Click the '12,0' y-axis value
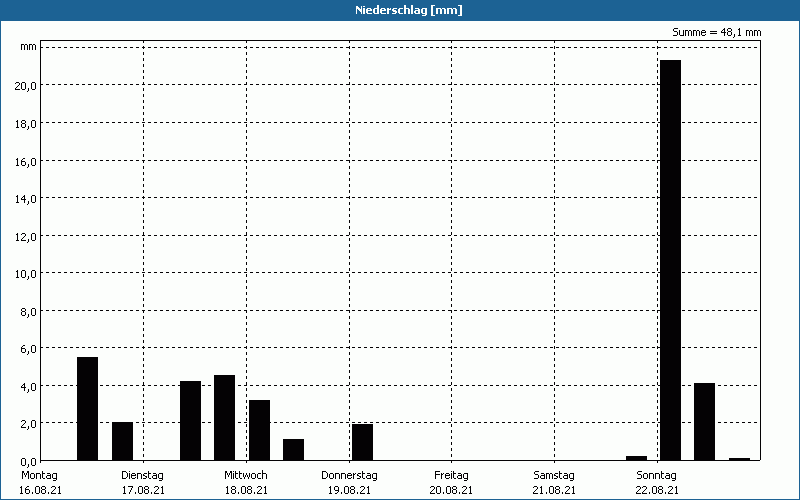Image resolution: width=800 pixels, height=500 pixels. coord(26,236)
